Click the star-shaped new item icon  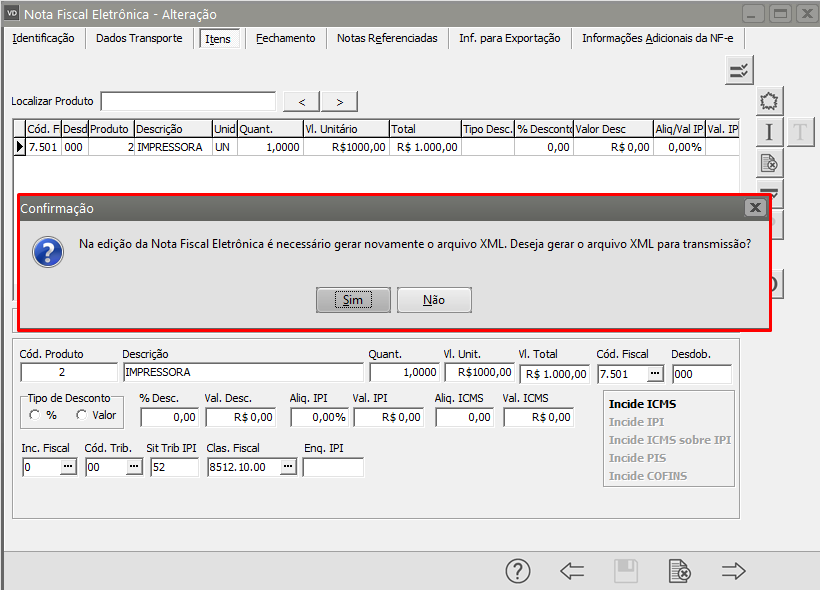click(768, 101)
